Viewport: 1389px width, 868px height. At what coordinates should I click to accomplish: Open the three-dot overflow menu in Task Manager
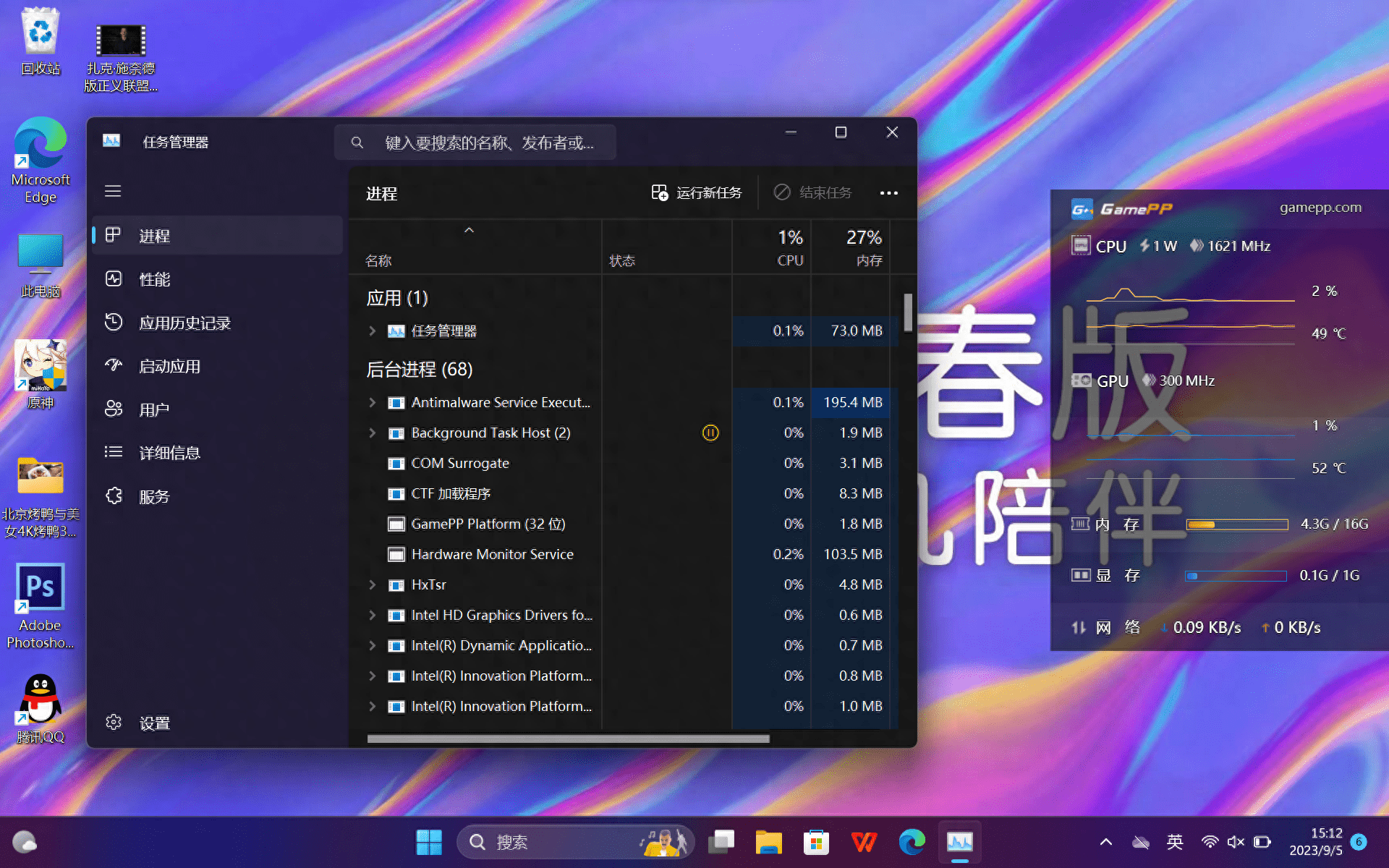pos(888,192)
